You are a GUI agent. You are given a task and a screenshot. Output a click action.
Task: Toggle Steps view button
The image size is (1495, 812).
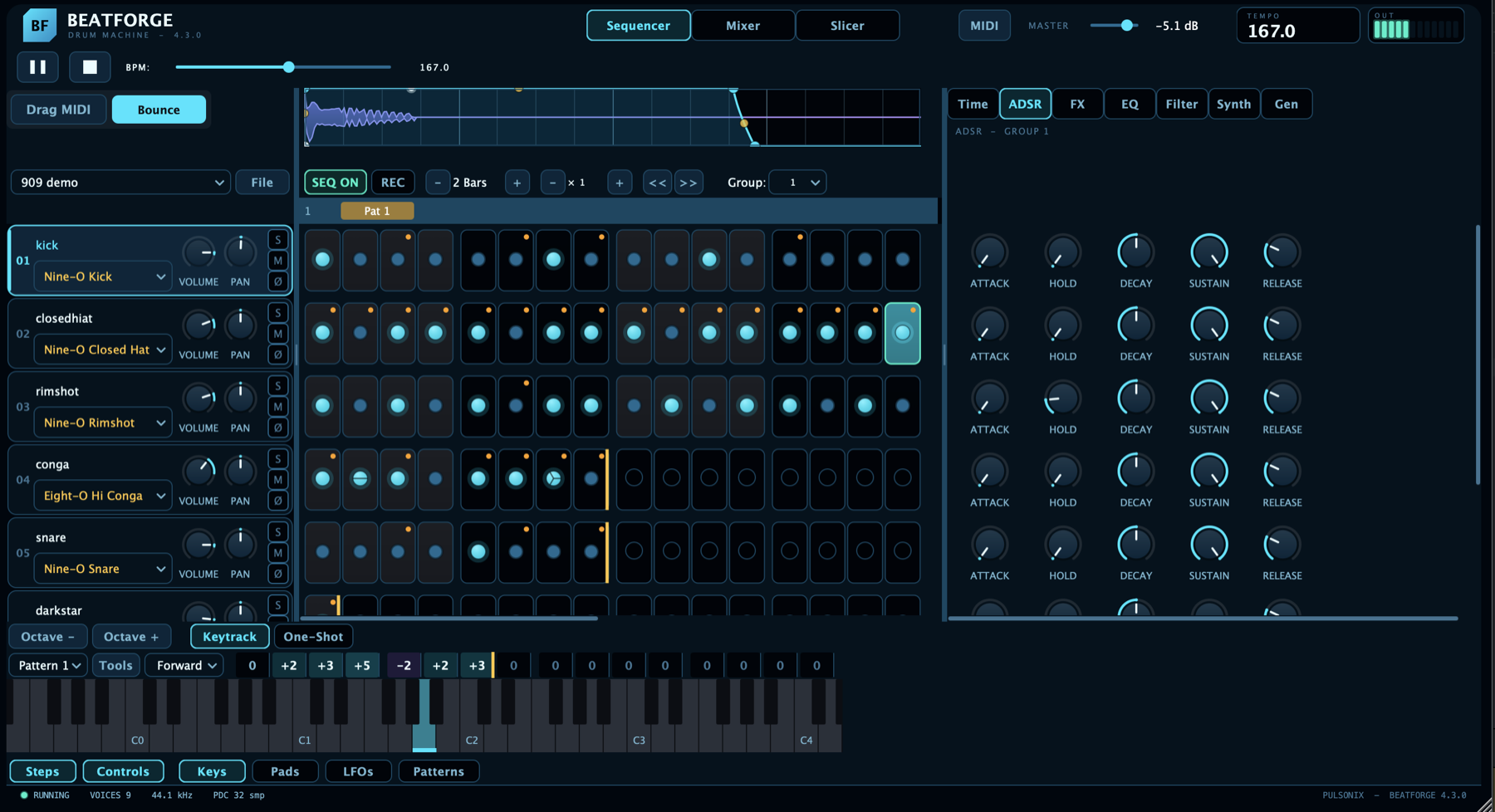[x=42, y=771]
